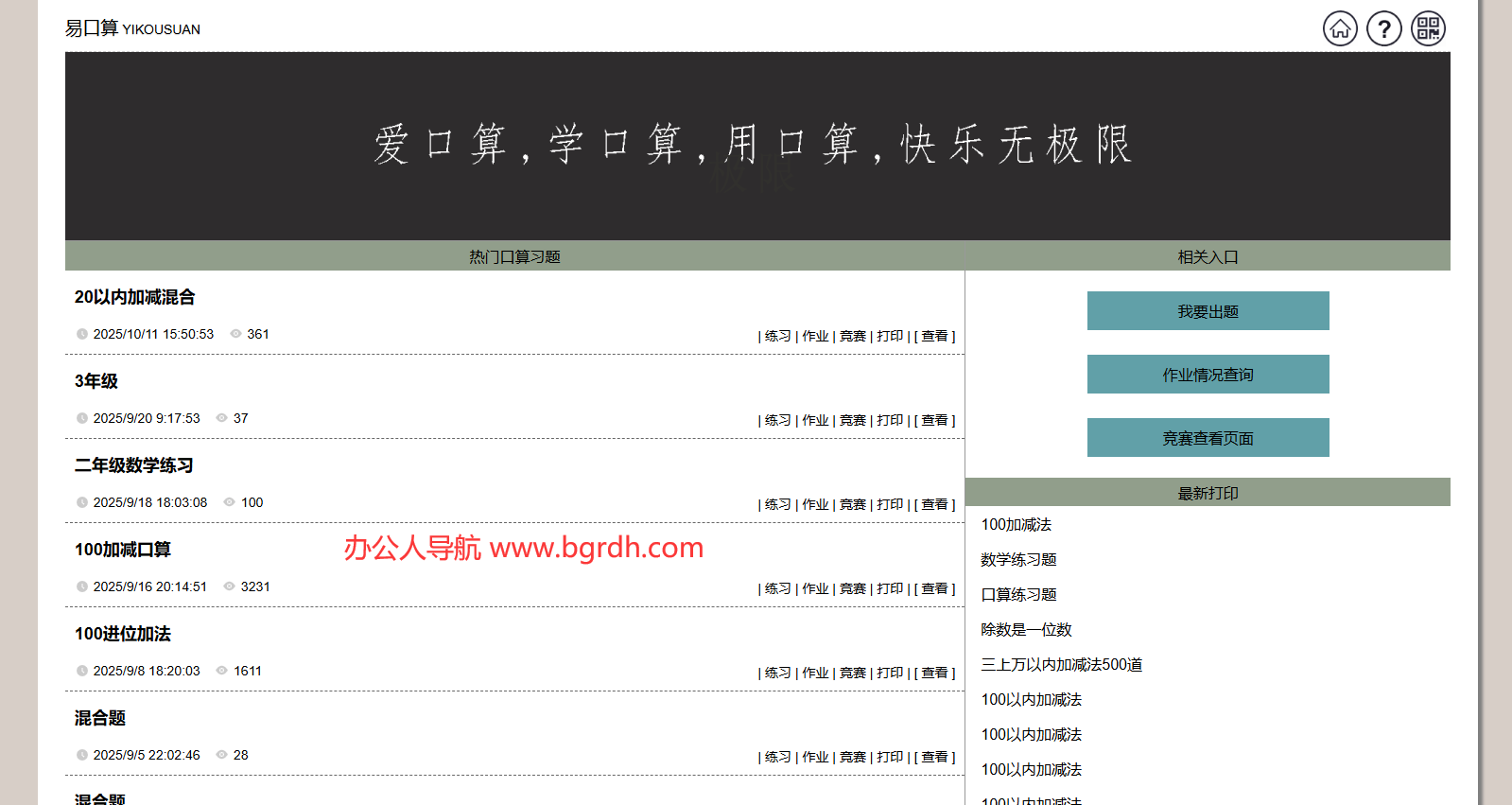Click eye icon next to 3231 views

click(229, 586)
